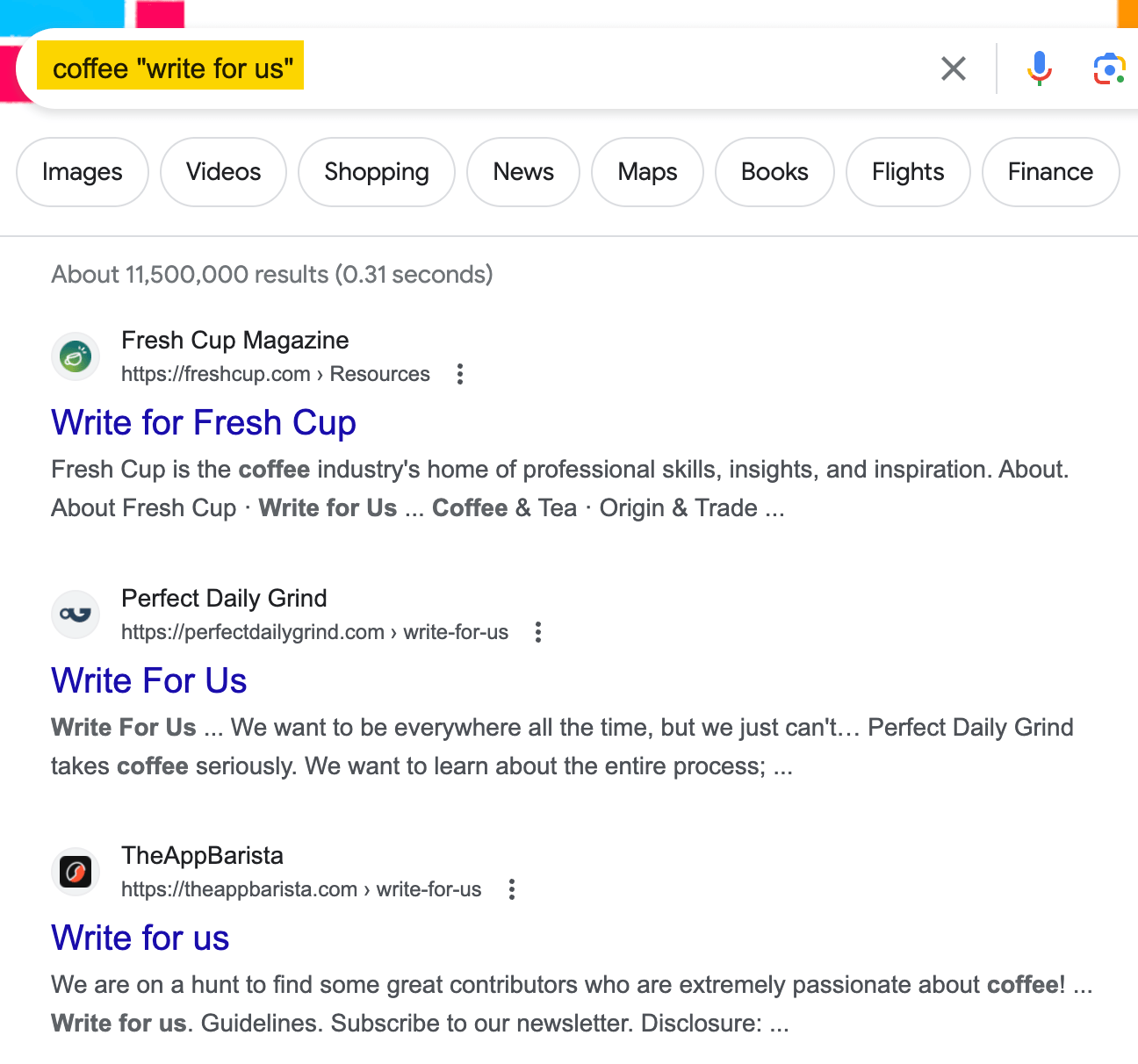Open Google Lens image search
Image resolution: width=1138 pixels, height=1064 pixels.
[x=1108, y=68]
